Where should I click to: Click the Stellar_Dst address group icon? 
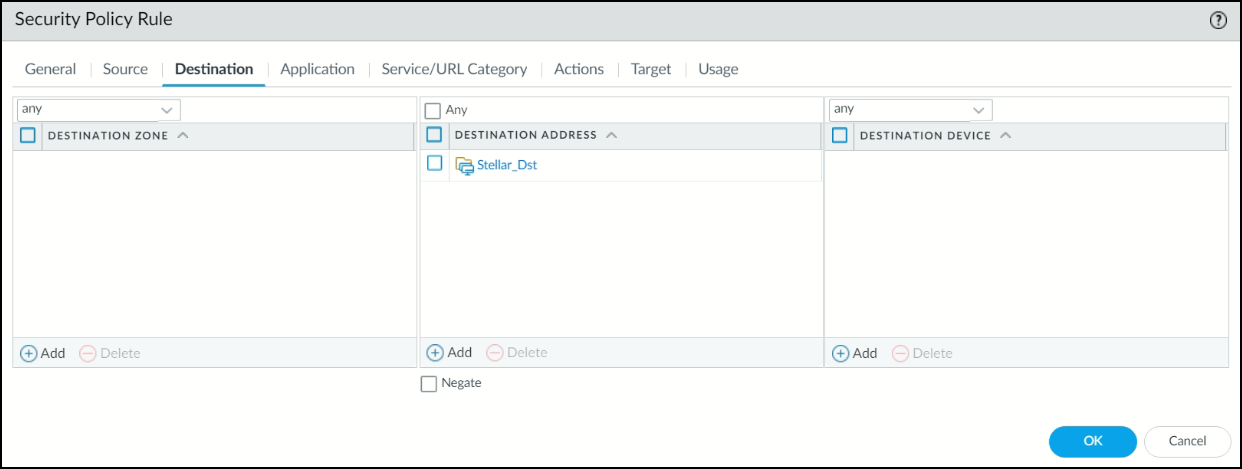click(464, 165)
